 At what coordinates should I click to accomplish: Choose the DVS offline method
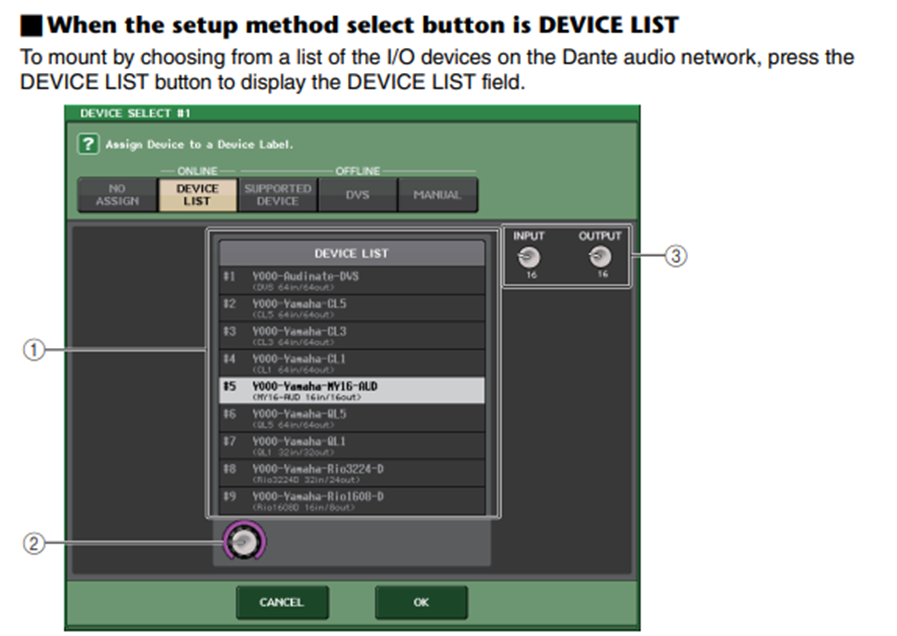point(356,194)
